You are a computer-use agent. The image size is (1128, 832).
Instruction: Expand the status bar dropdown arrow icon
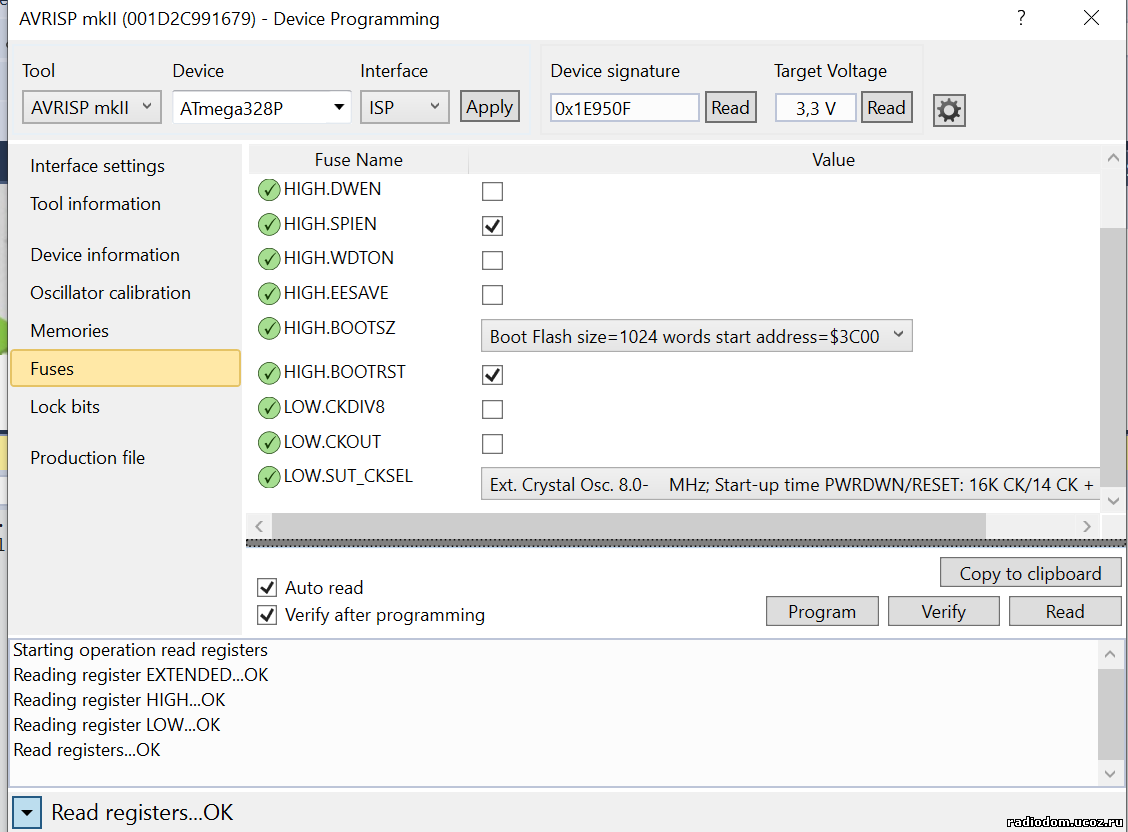coord(27,813)
